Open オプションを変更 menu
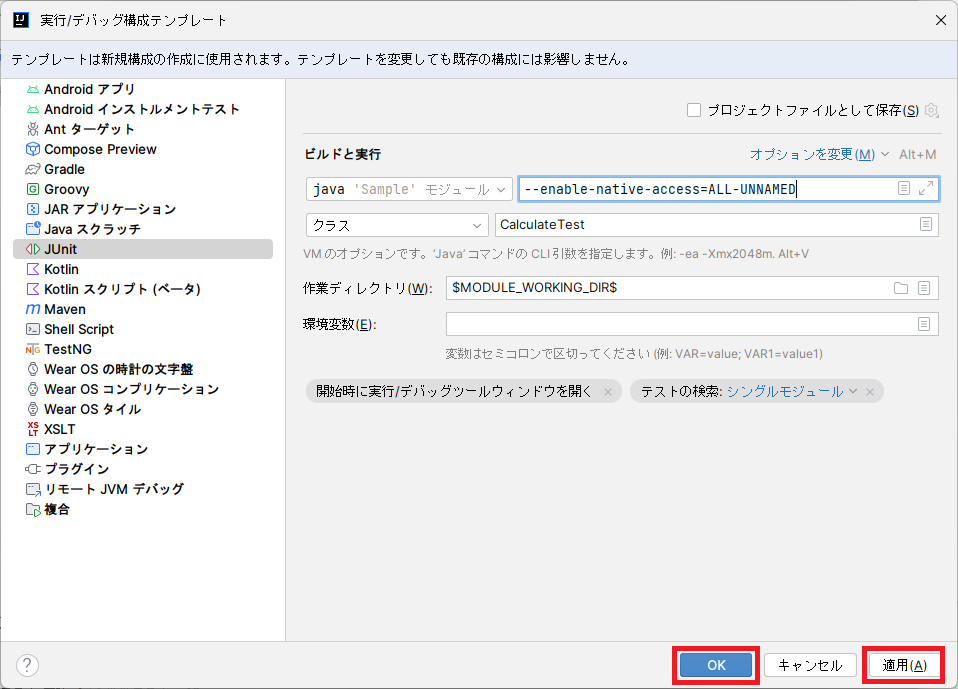Image resolution: width=958 pixels, height=689 pixels. coord(819,155)
